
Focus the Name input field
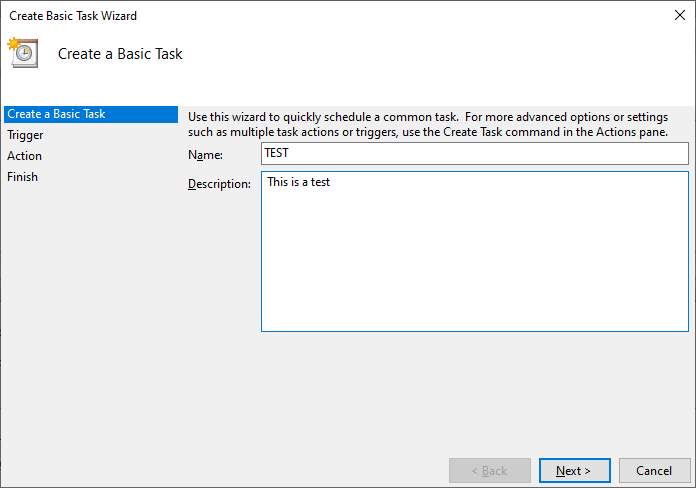(x=475, y=153)
